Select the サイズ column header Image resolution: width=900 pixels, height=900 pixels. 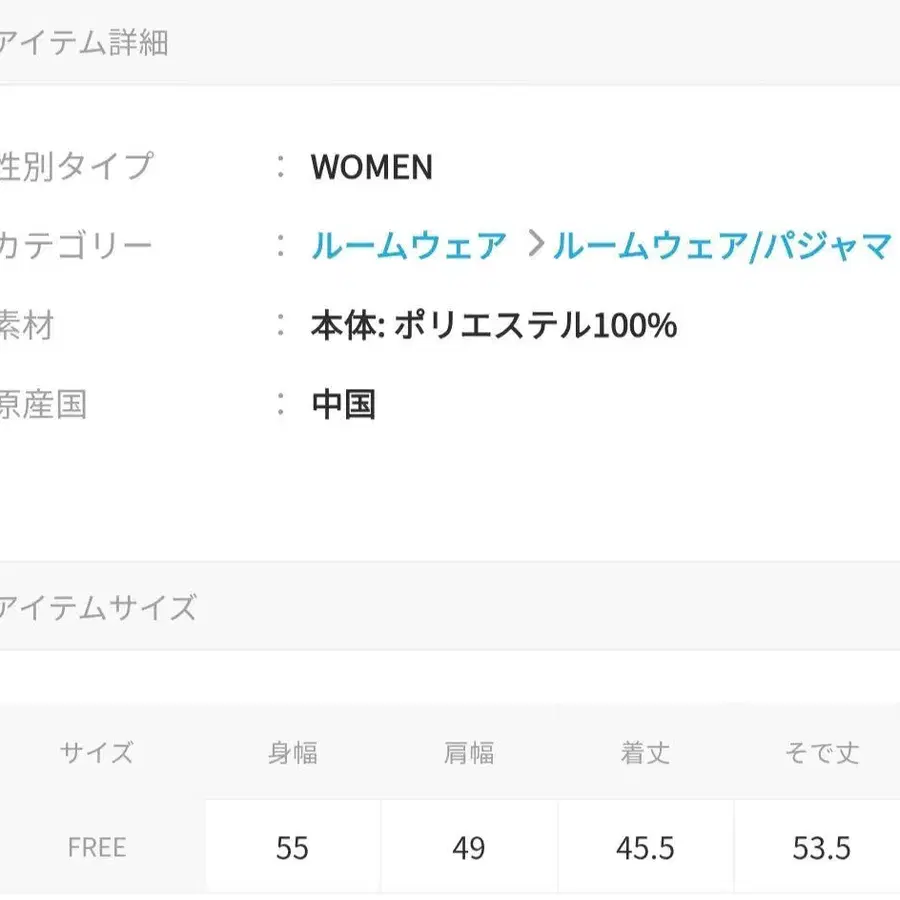pyautogui.click(x=96, y=753)
